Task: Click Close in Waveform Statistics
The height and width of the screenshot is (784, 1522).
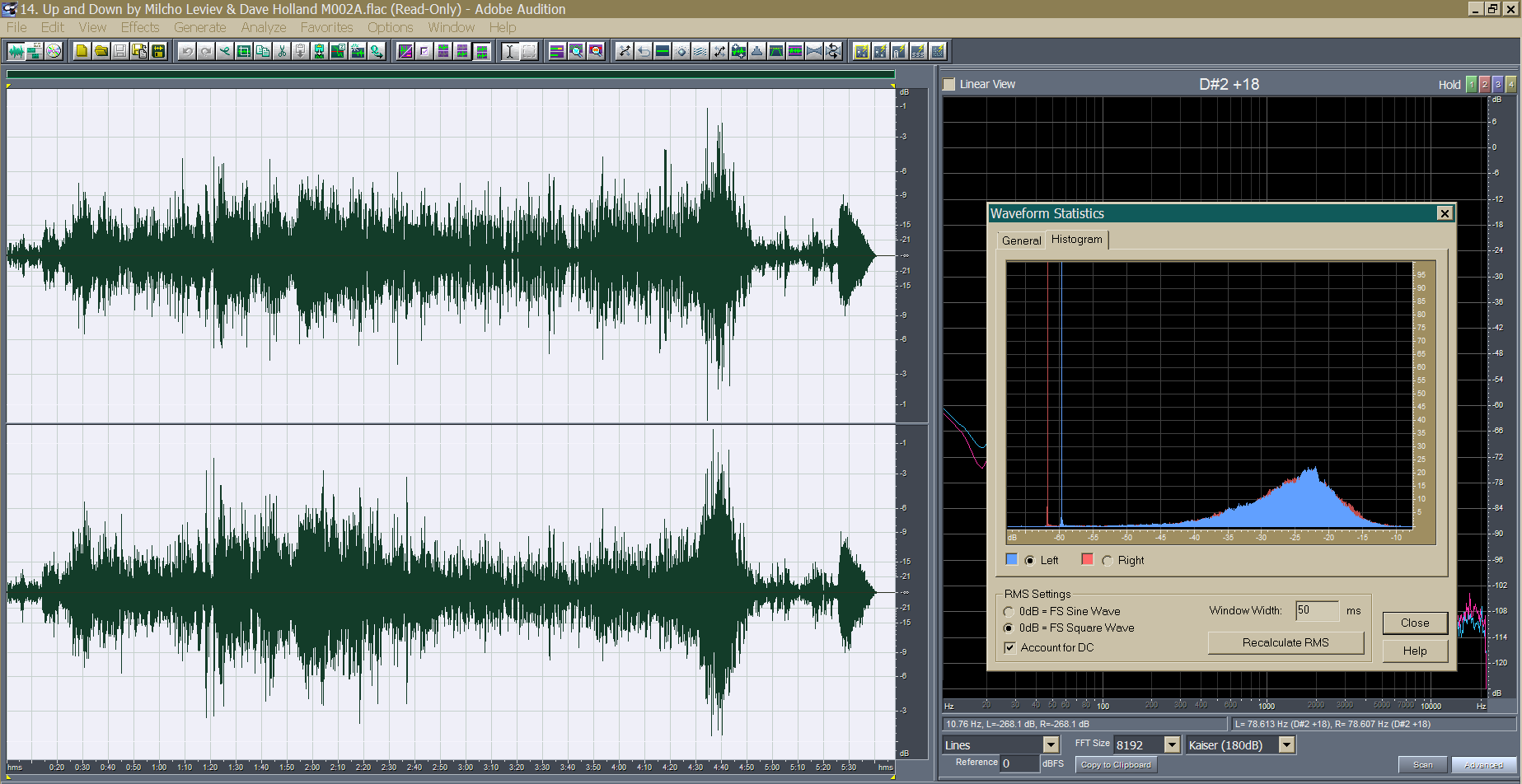Action: (x=1415, y=623)
